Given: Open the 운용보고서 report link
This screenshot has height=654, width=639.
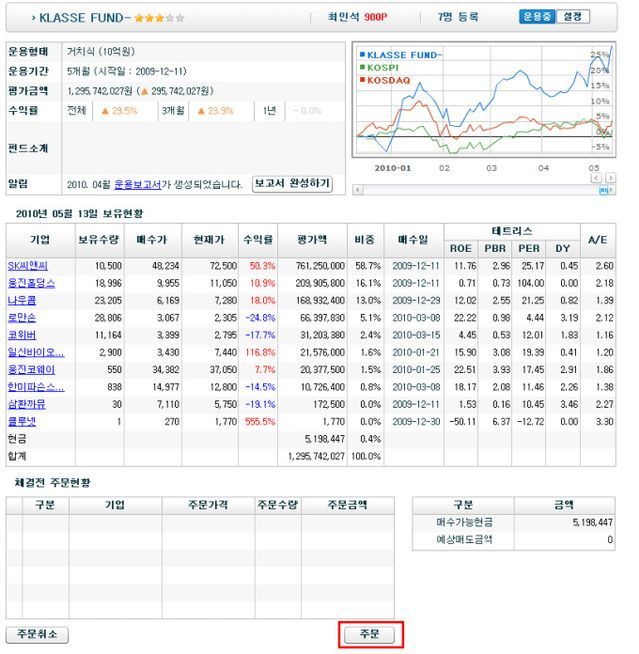Looking at the screenshot, I should pyautogui.click(x=138, y=184).
